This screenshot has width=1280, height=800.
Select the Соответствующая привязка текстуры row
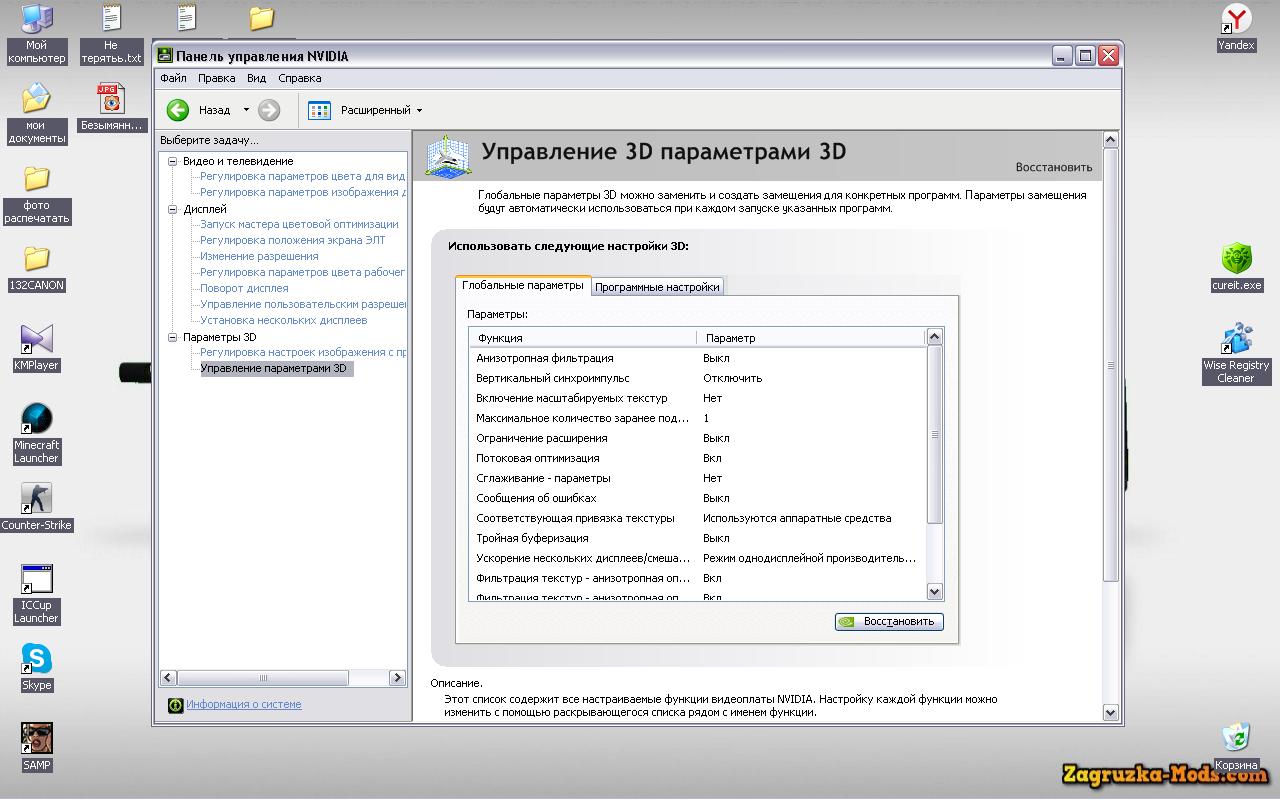(x=697, y=518)
